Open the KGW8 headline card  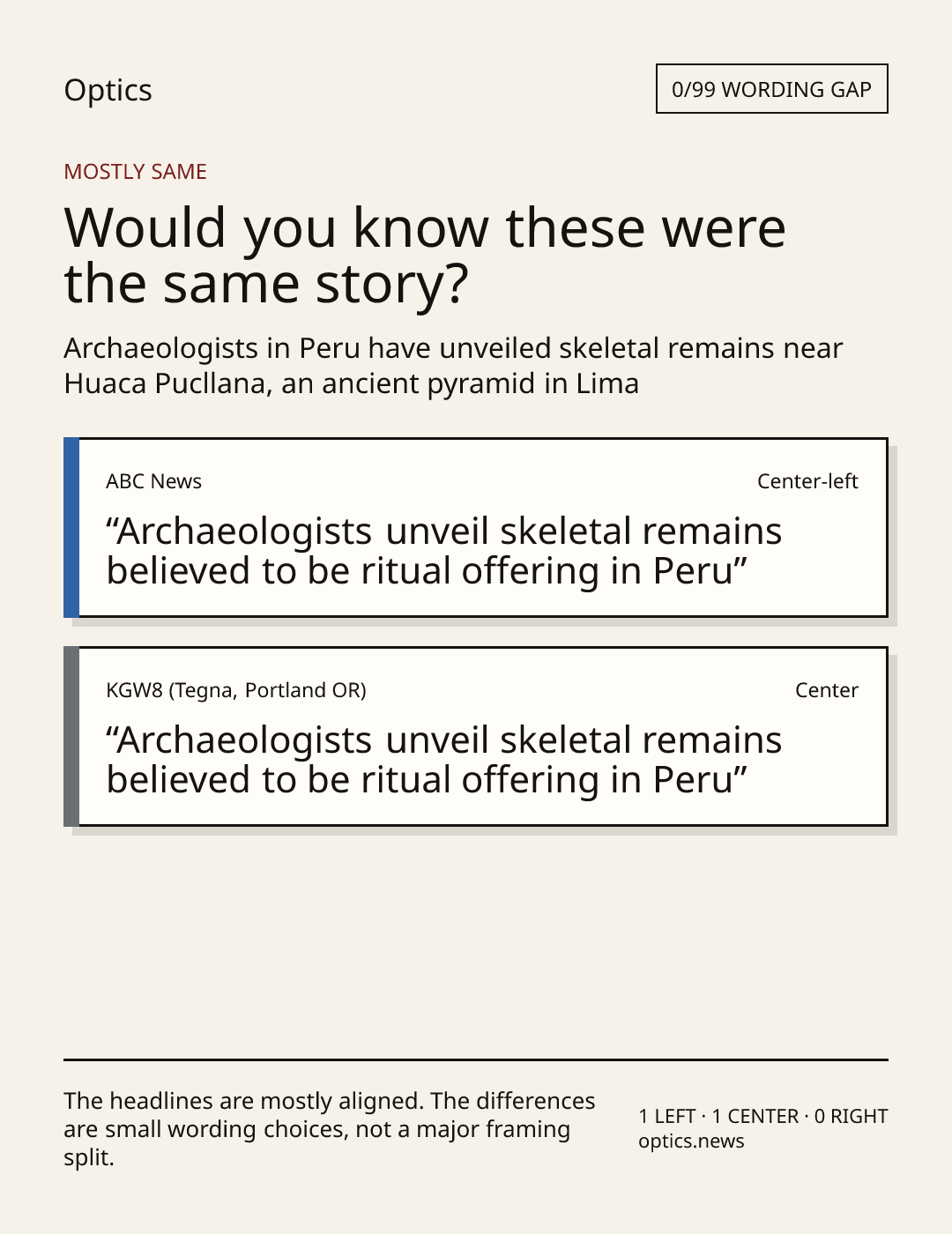point(475,736)
